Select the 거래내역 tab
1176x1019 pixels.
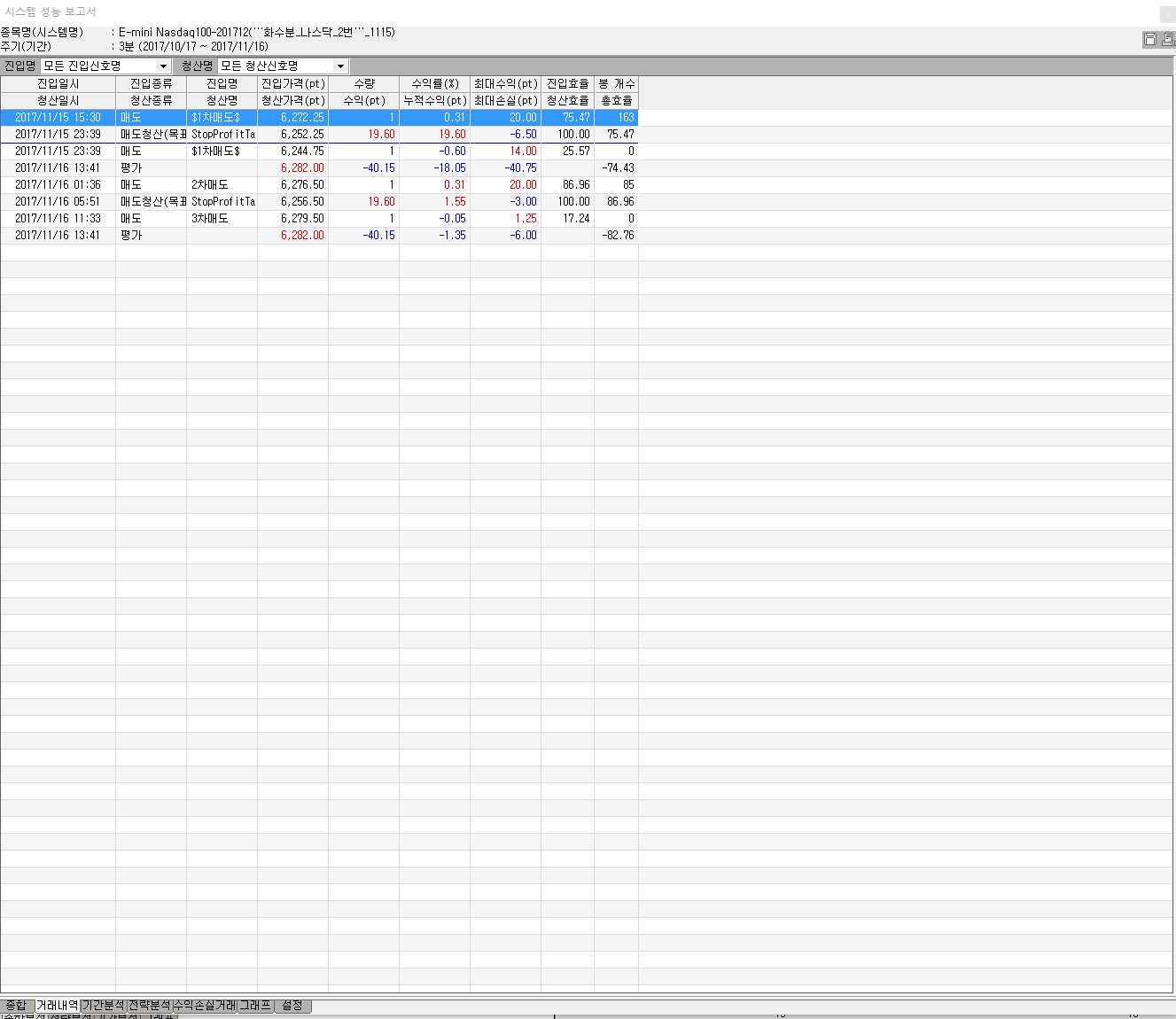[x=57, y=1006]
